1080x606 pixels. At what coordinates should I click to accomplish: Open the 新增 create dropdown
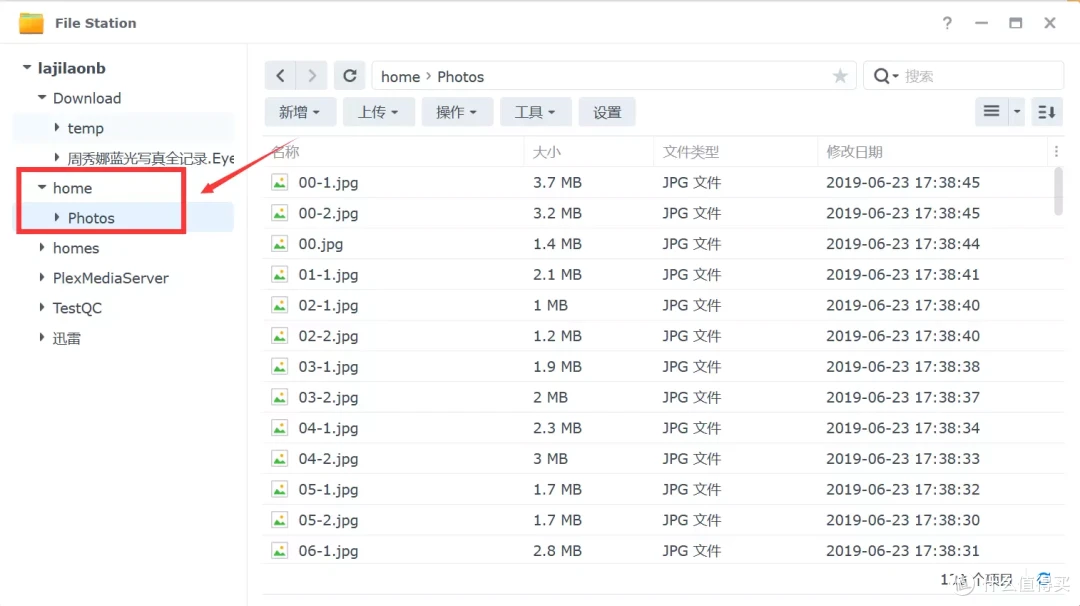(299, 112)
